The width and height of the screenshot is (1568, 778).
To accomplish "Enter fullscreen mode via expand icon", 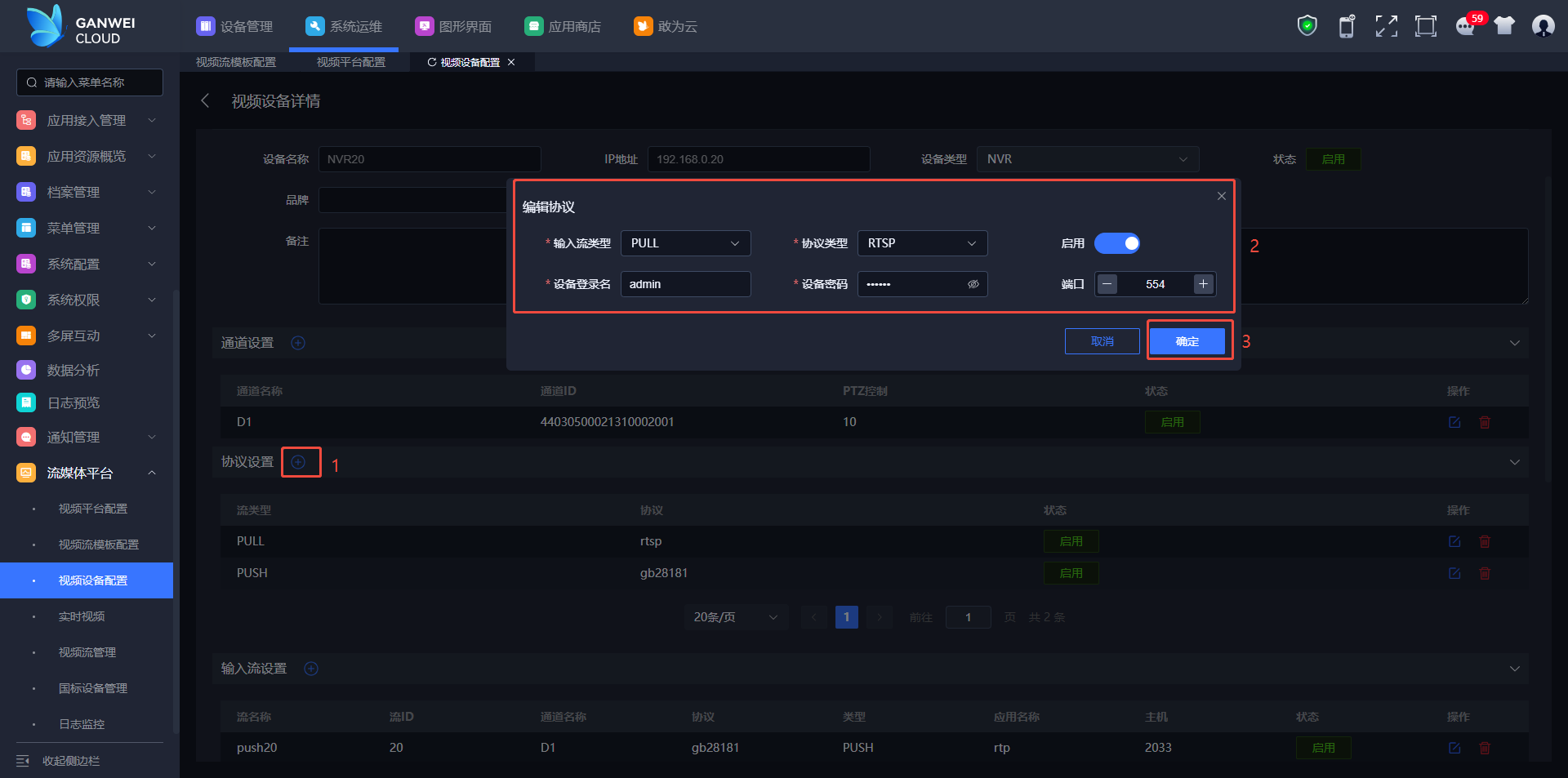I will [x=1386, y=26].
